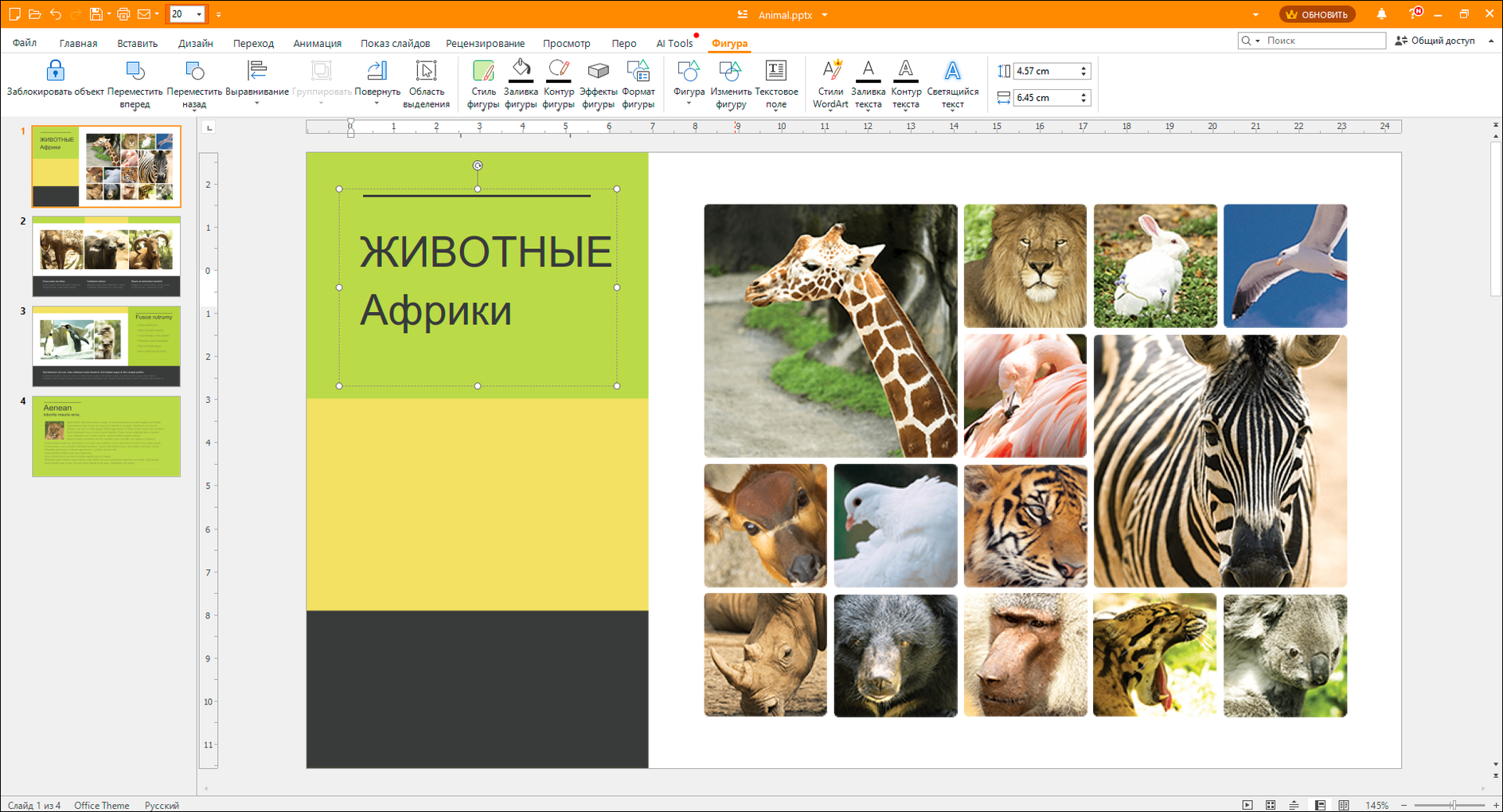Click the Open file folder icon
The width and height of the screenshot is (1503, 812).
click(x=34, y=14)
